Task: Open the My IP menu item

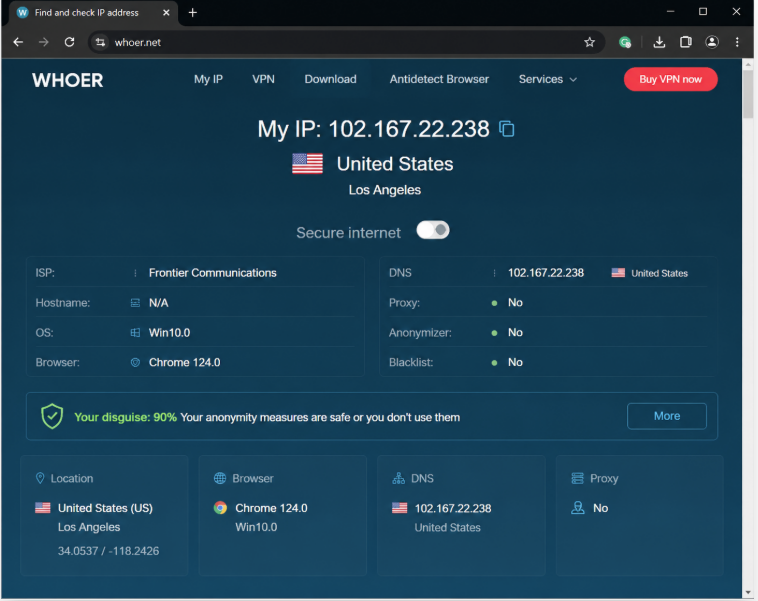Action: pyautogui.click(x=208, y=79)
